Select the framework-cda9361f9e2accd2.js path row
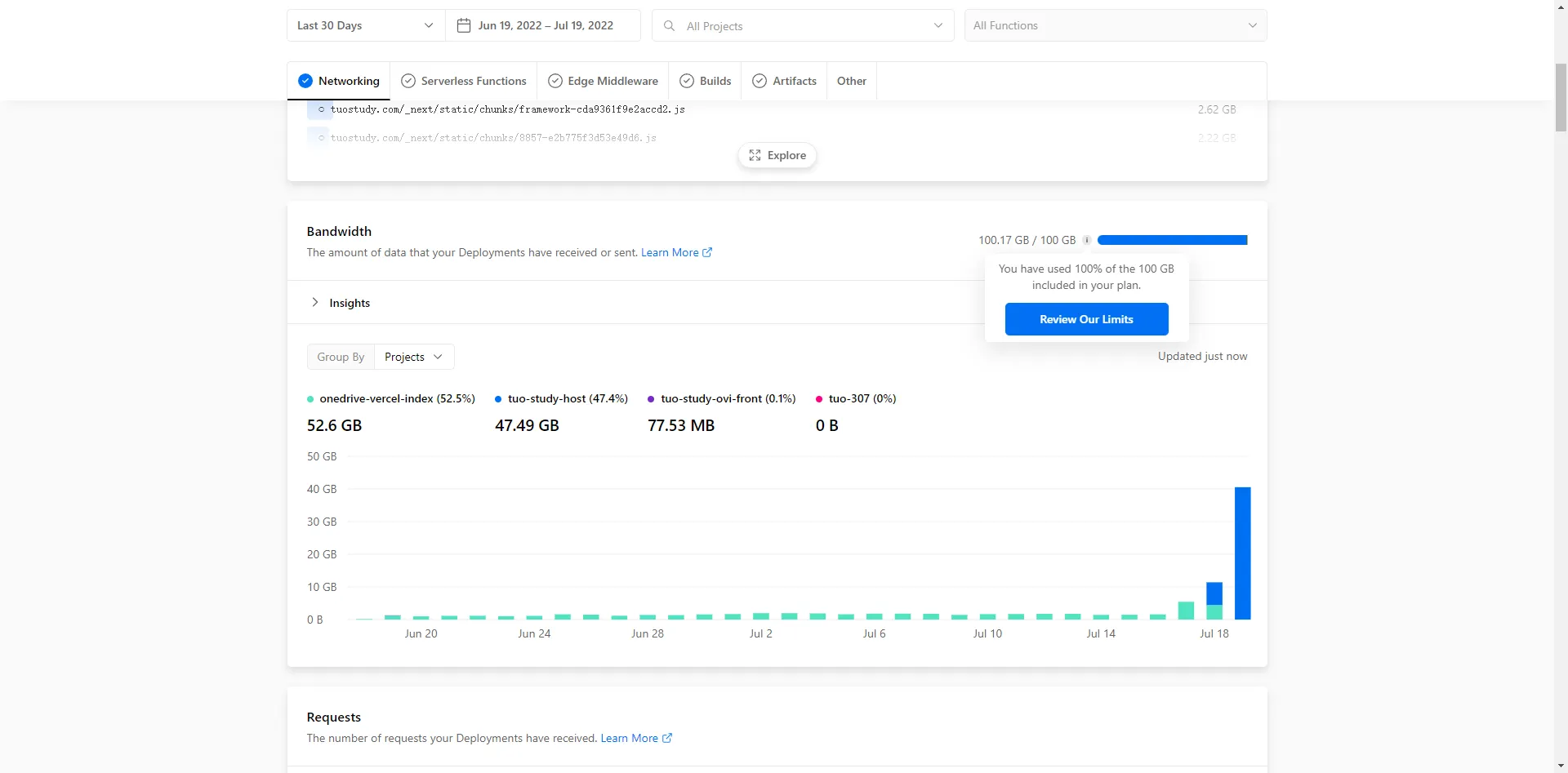Screen dimensions: 1568x773 click(772, 109)
